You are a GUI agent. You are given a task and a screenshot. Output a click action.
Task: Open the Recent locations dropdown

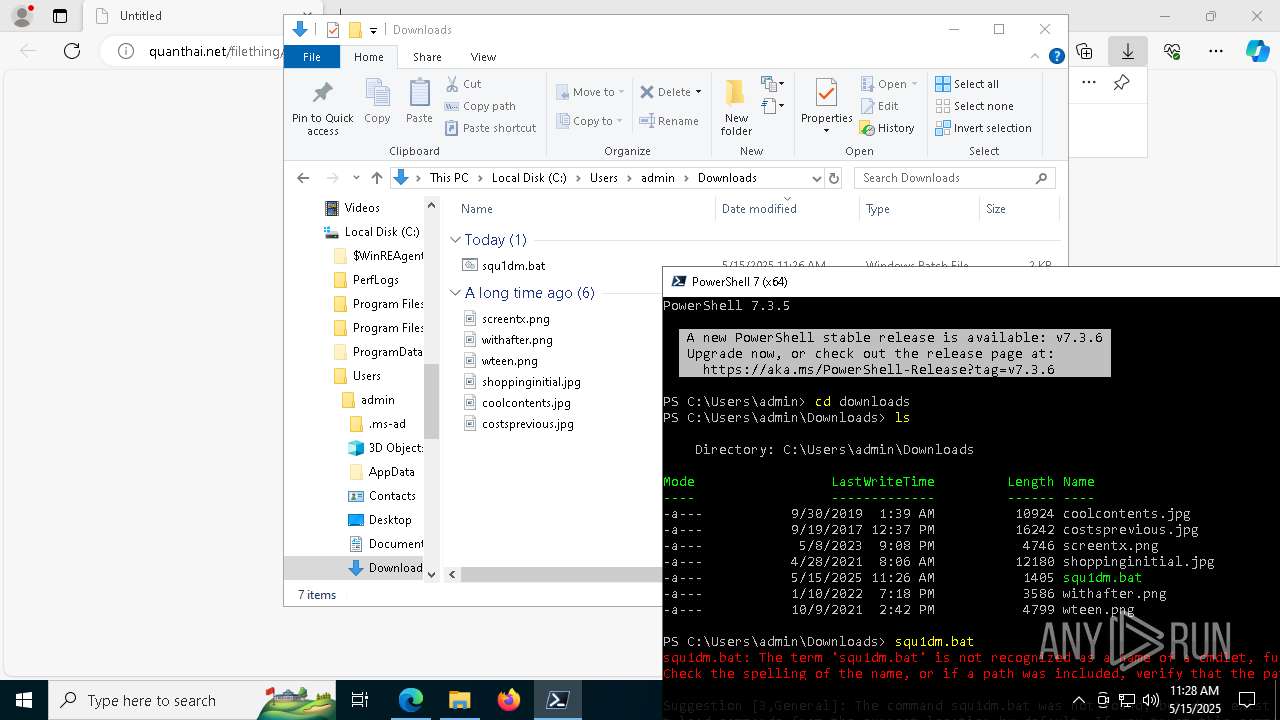(355, 178)
